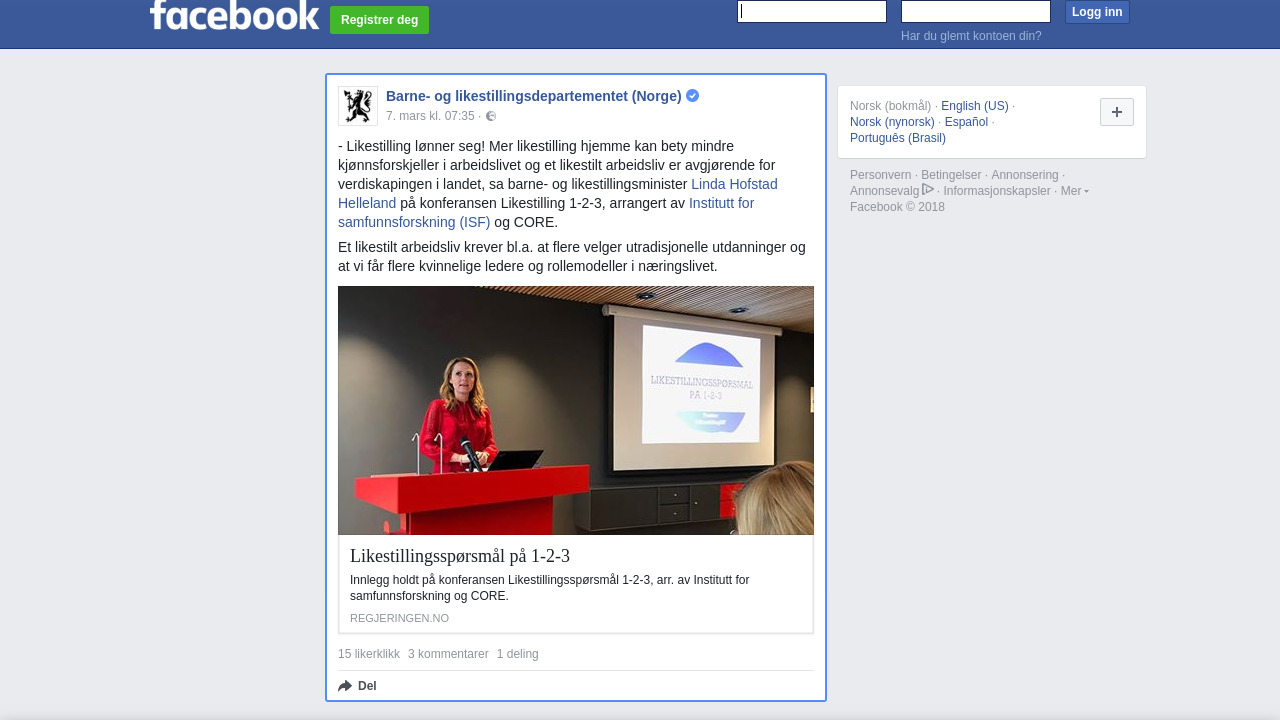This screenshot has width=1280, height=720.
Task: Switch language to Norsk (nynorsk)
Action: [892, 122]
